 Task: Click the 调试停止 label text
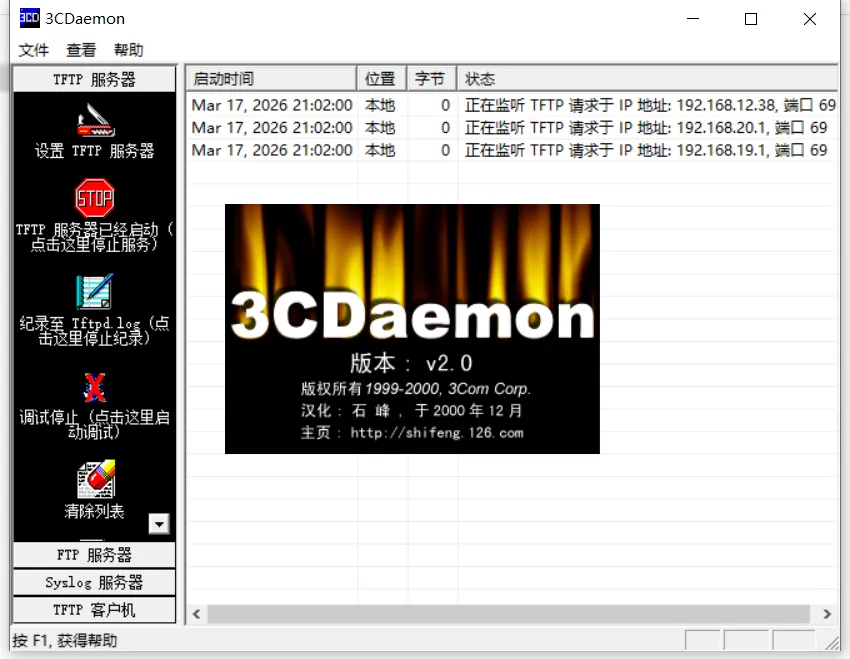pos(49,417)
